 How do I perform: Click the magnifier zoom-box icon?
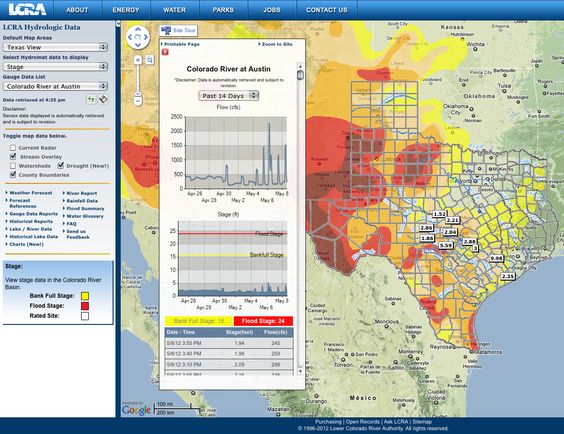(x=150, y=60)
